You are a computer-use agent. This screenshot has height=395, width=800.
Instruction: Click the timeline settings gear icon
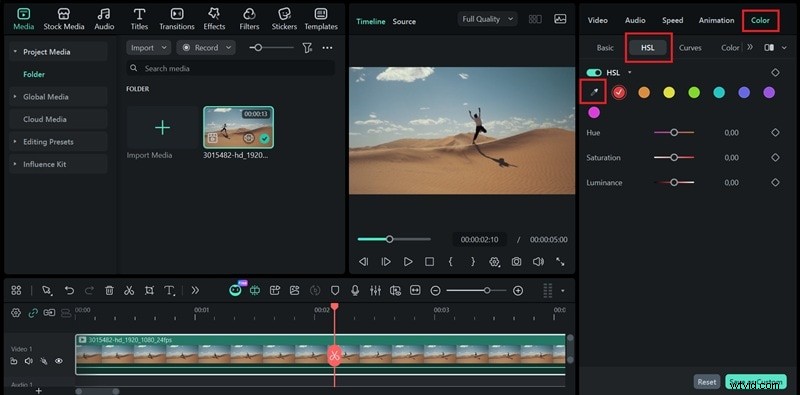(16, 313)
